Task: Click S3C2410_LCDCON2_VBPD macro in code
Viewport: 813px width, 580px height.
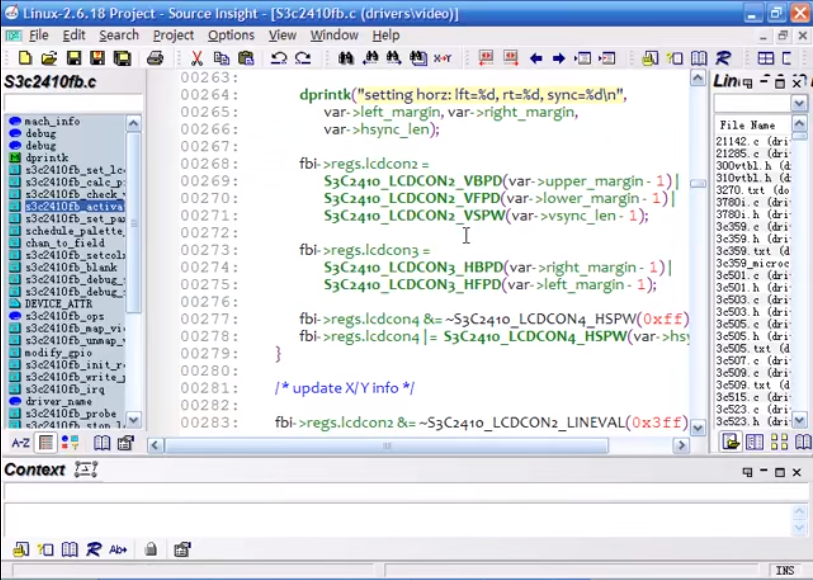Action: point(413,181)
